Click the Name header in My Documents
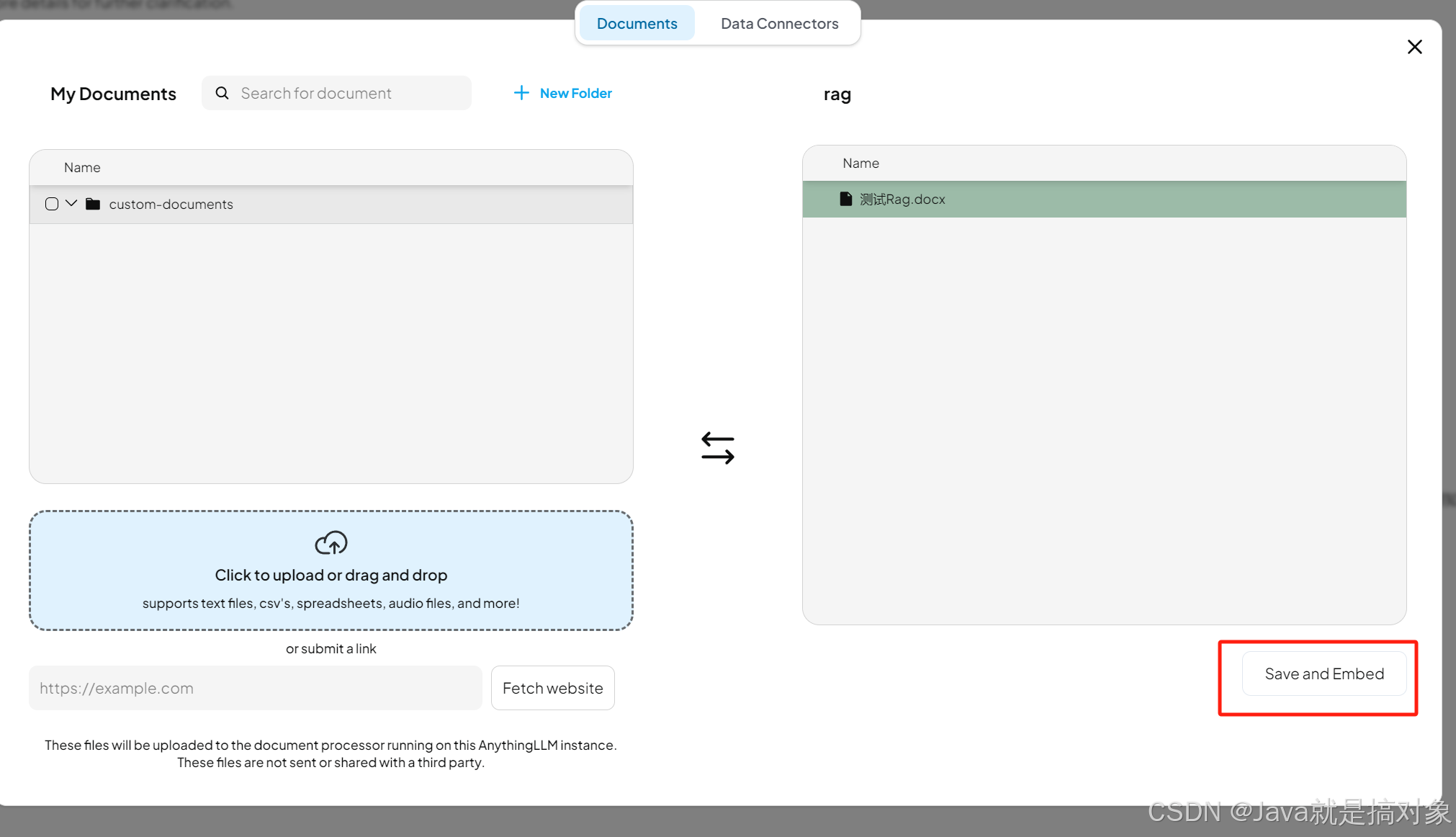 (82, 167)
